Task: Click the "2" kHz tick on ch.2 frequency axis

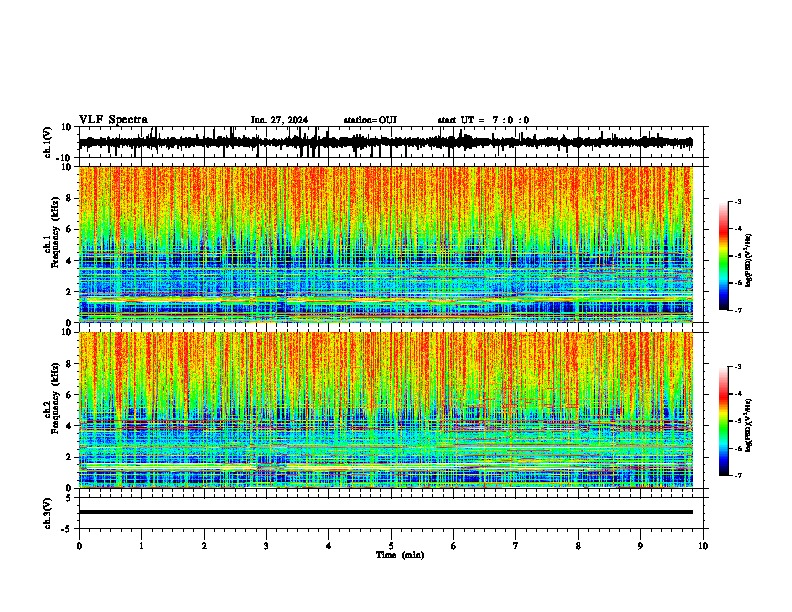Action: 69,457
